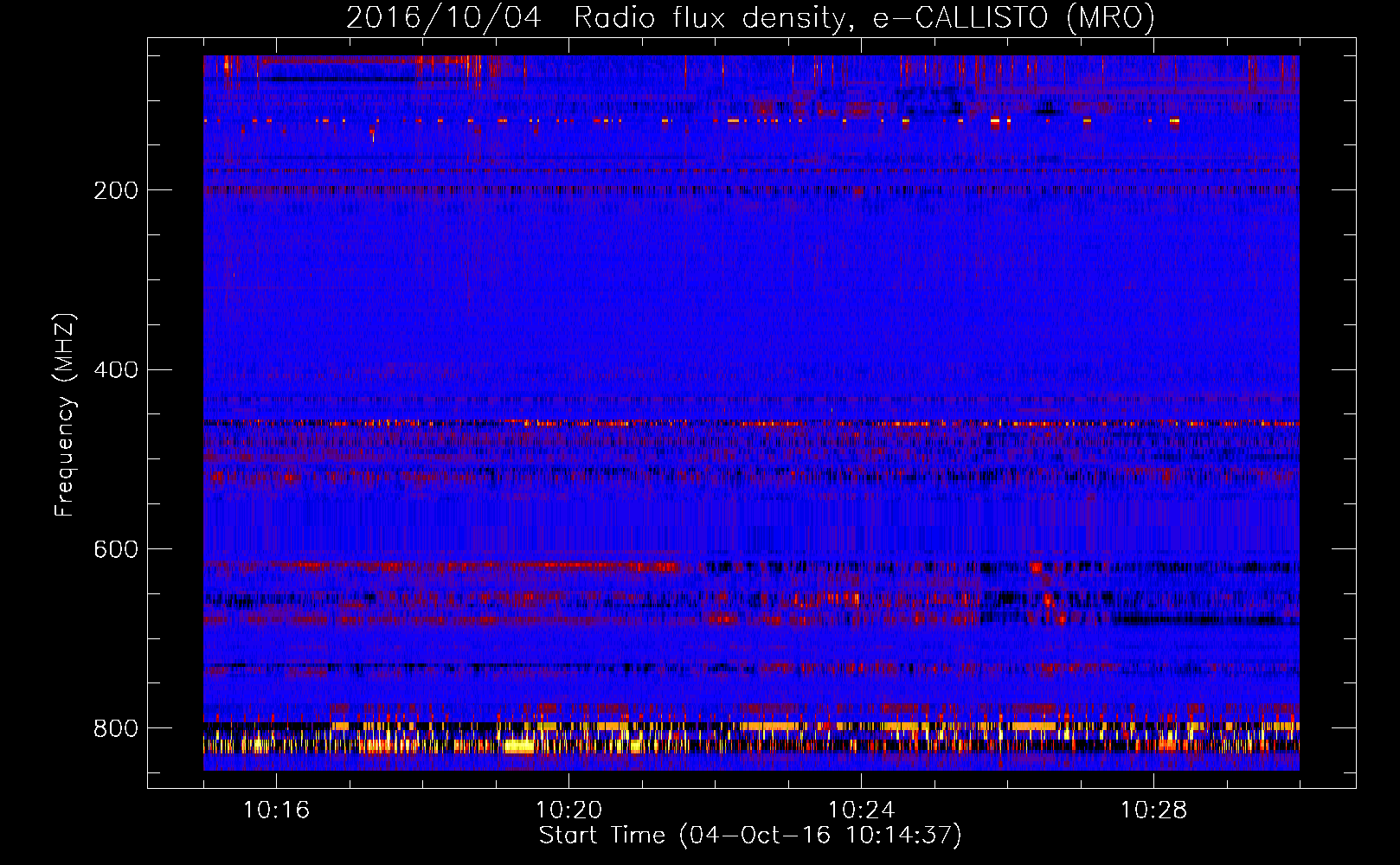
Task: Click the 10:20 time tick label
Action: [x=568, y=811]
